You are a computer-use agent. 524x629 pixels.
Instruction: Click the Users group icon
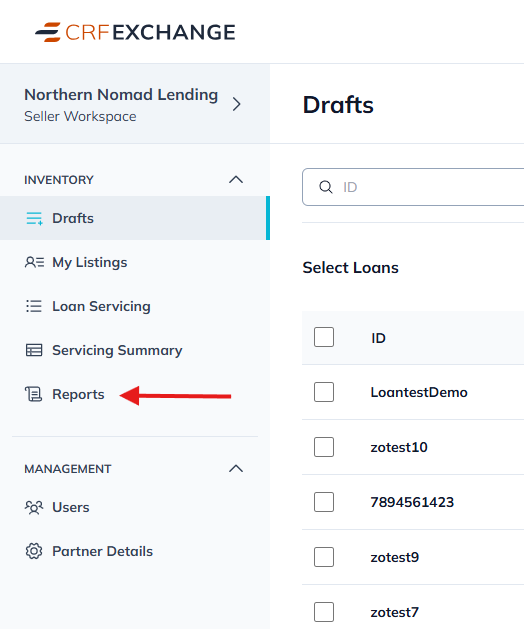(x=34, y=507)
